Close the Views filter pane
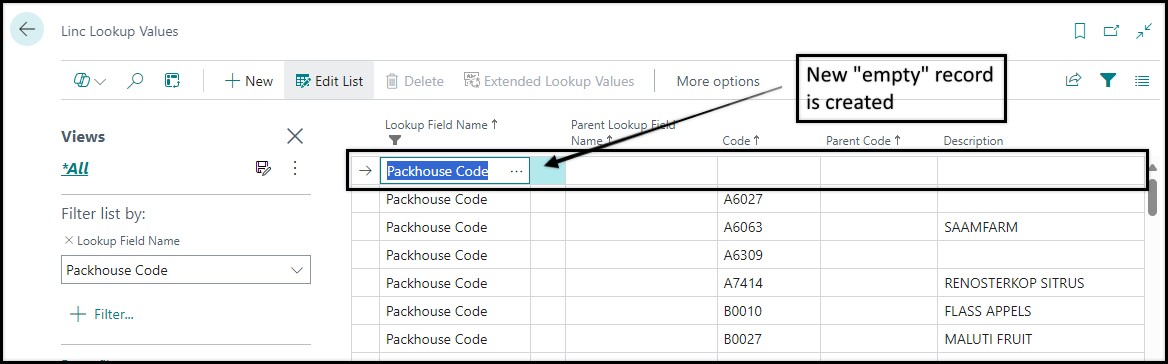This screenshot has width=1168, height=364. click(295, 136)
